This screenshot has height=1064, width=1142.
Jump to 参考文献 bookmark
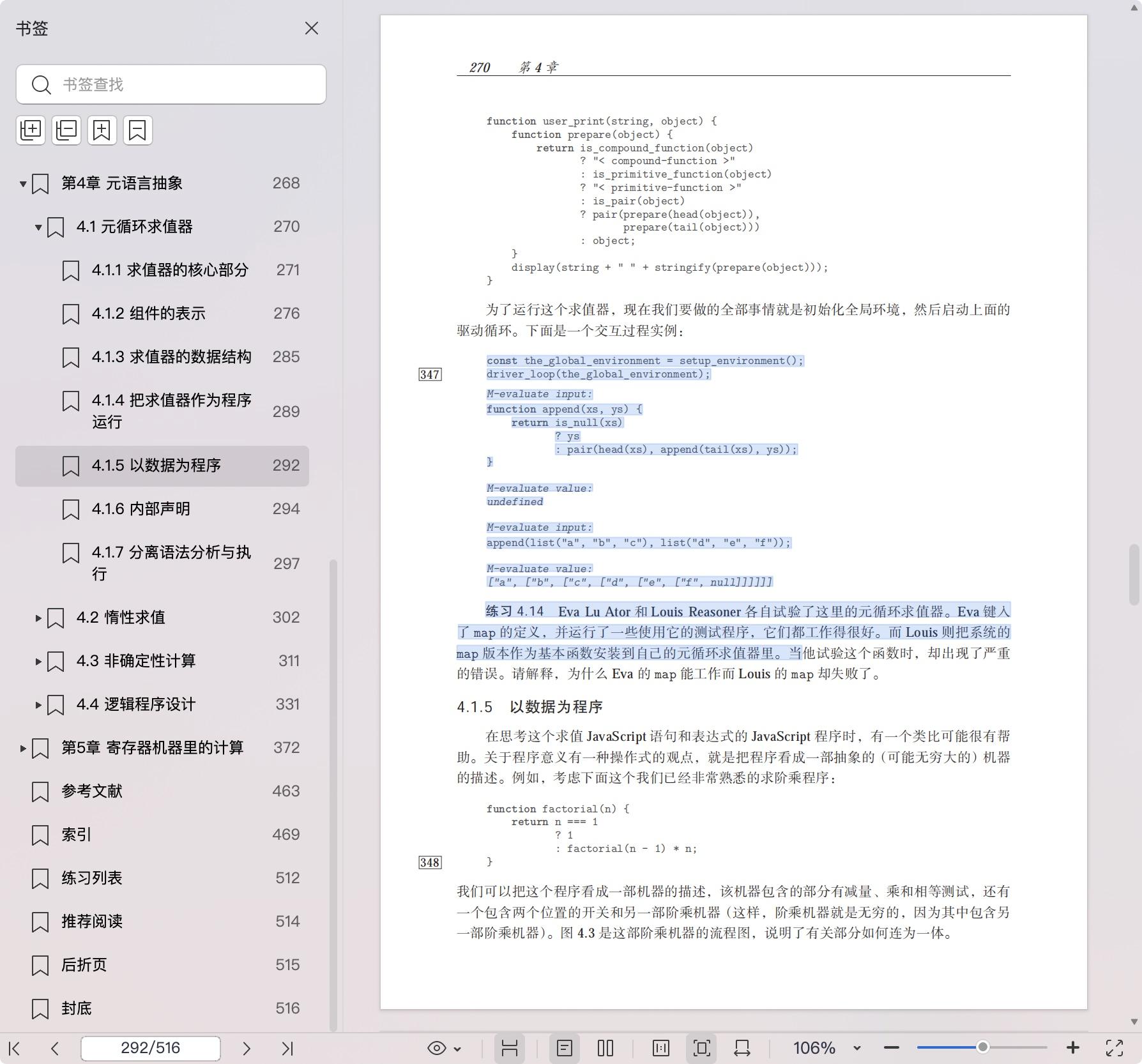click(162, 791)
